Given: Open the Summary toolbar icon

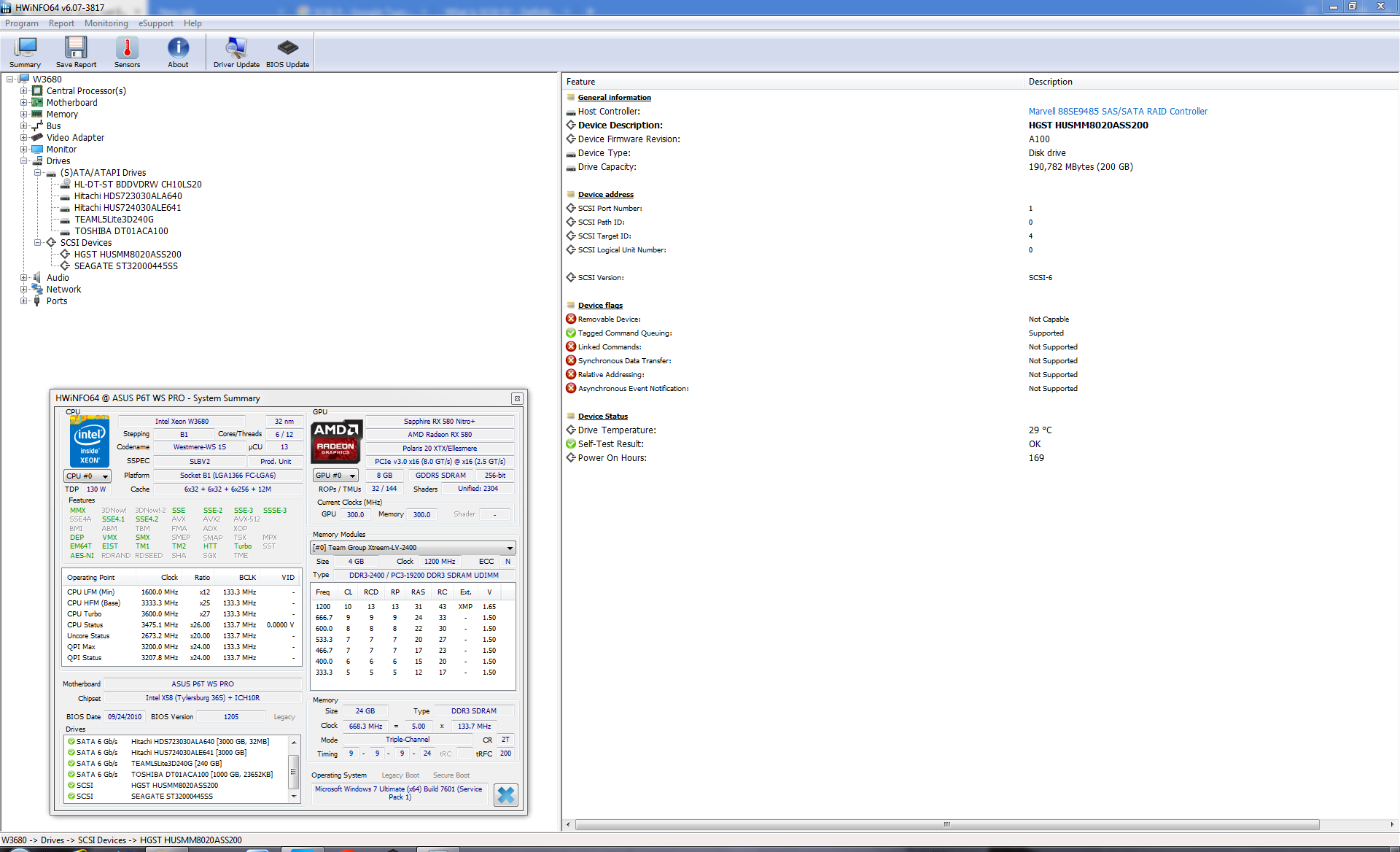Looking at the screenshot, I should [26, 52].
